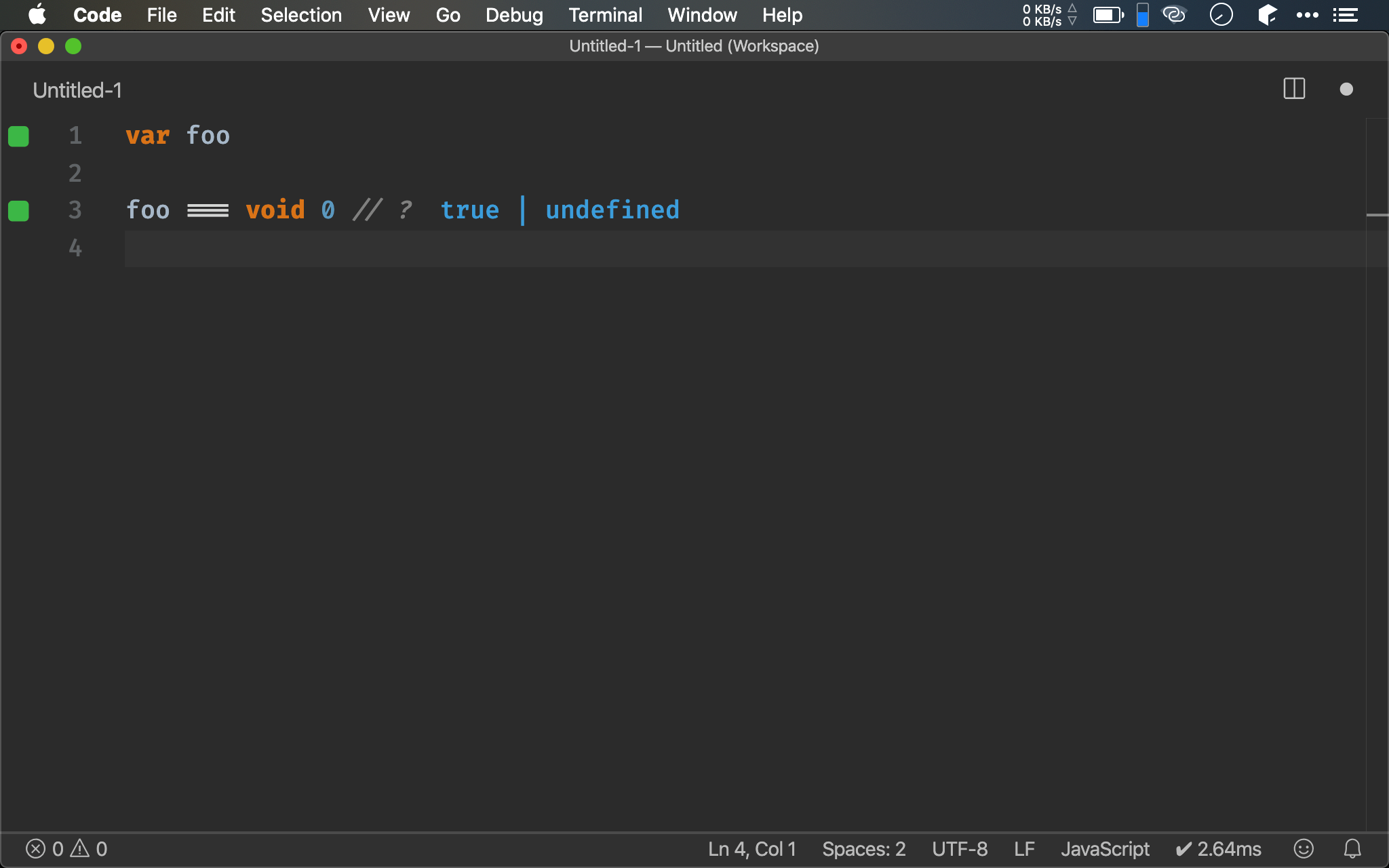Open macOS Notification Center list icon
This screenshot has width=1389, height=868.
point(1345,15)
